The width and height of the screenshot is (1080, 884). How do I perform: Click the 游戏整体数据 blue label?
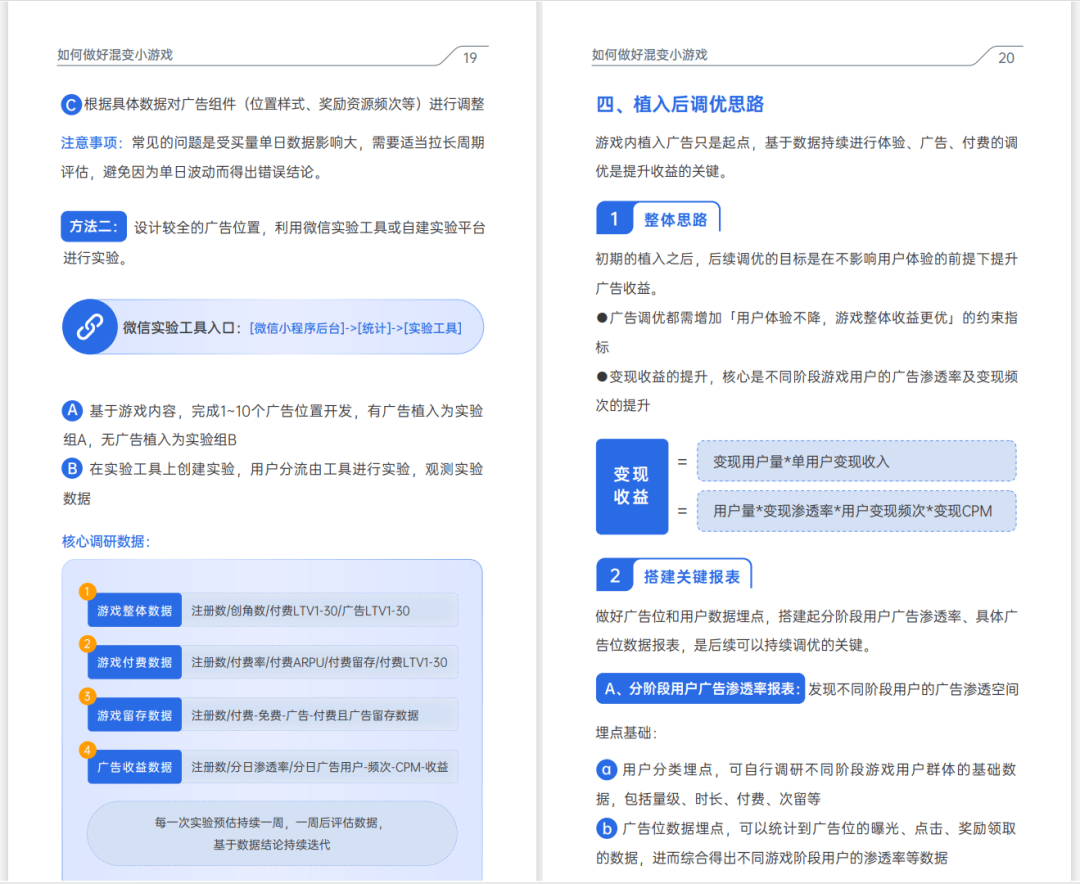coord(134,610)
